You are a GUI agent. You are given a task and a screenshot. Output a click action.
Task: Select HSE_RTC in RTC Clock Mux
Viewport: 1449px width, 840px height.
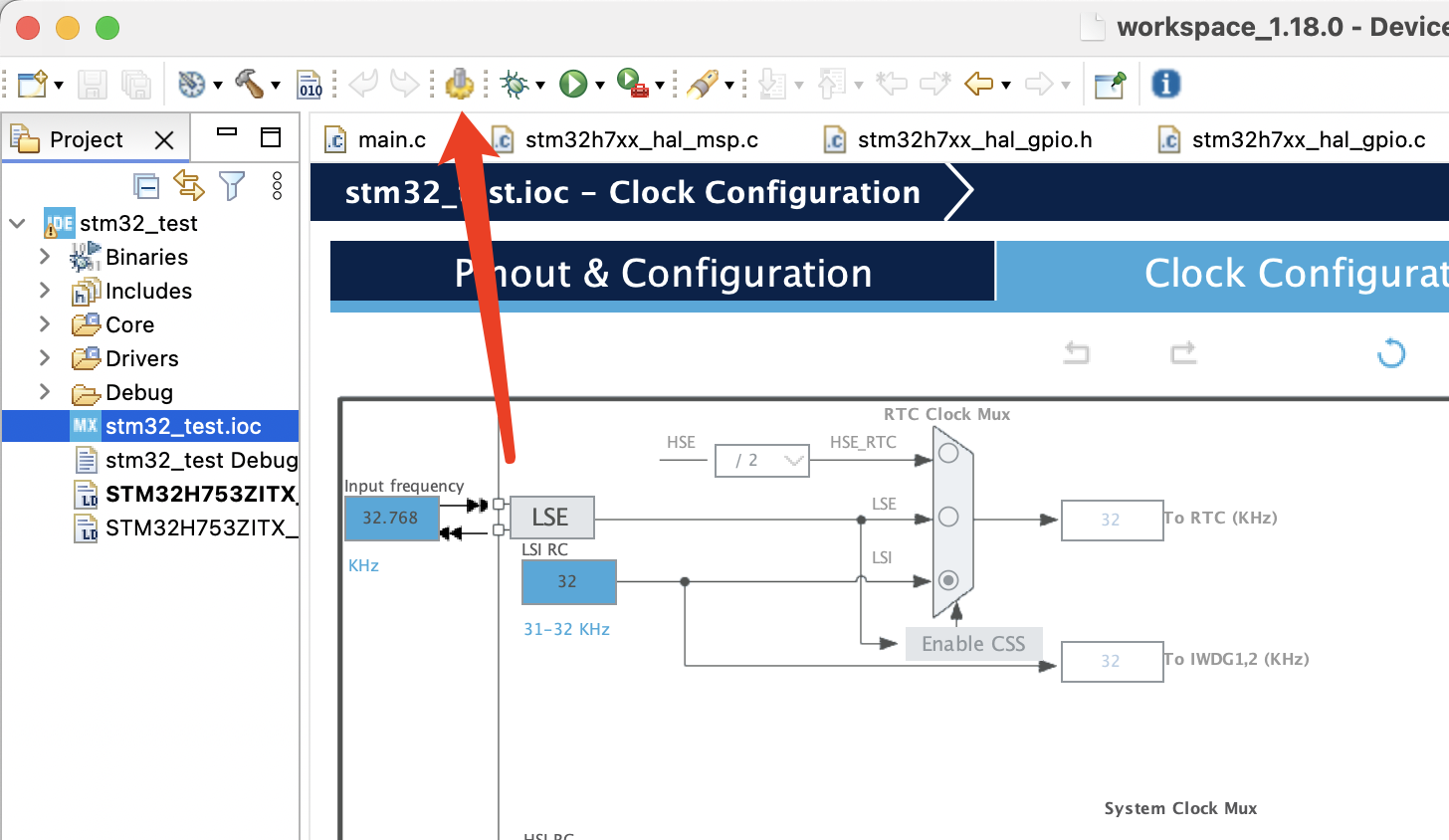click(948, 454)
